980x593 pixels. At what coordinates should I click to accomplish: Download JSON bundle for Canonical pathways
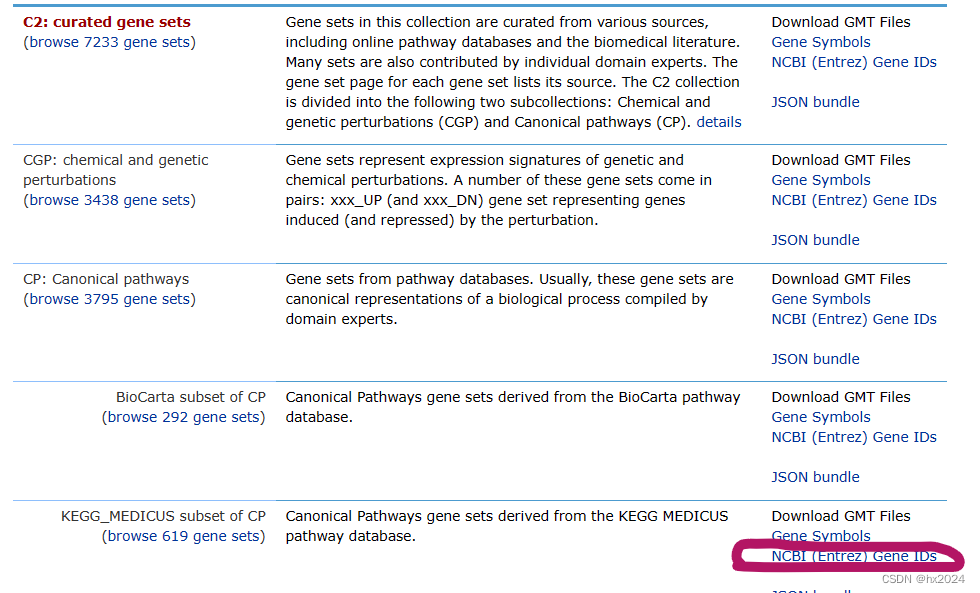815,359
